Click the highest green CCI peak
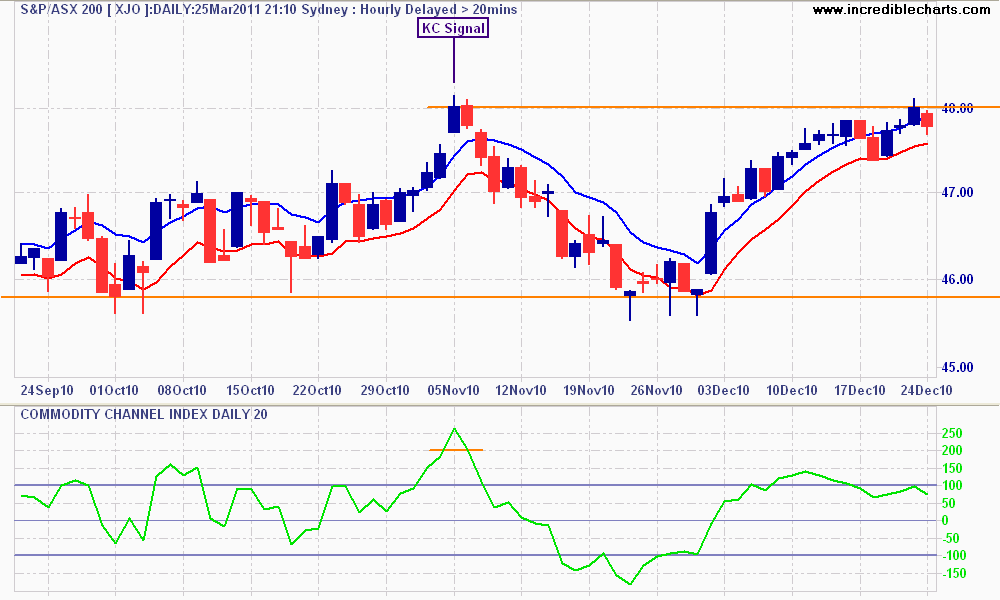 pyautogui.click(x=454, y=429)
